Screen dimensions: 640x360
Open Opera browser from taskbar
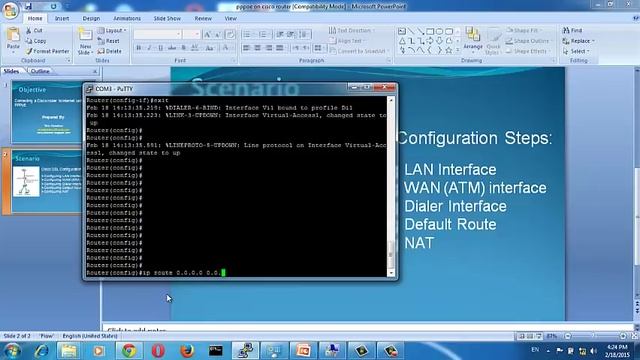[158, 351]
